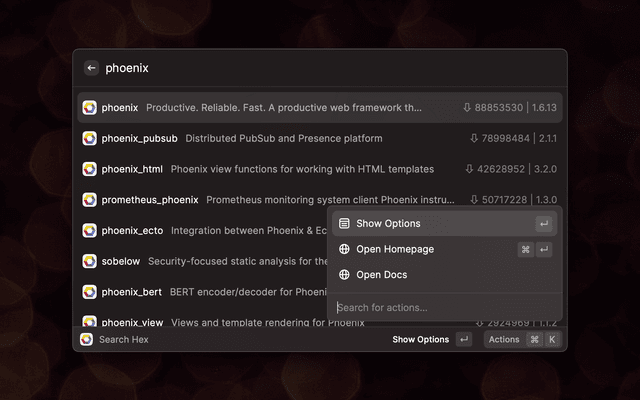The height and width of the screenshot is (400, 640).
Task: Click the sobelow package icon
Action: point(89,261)
